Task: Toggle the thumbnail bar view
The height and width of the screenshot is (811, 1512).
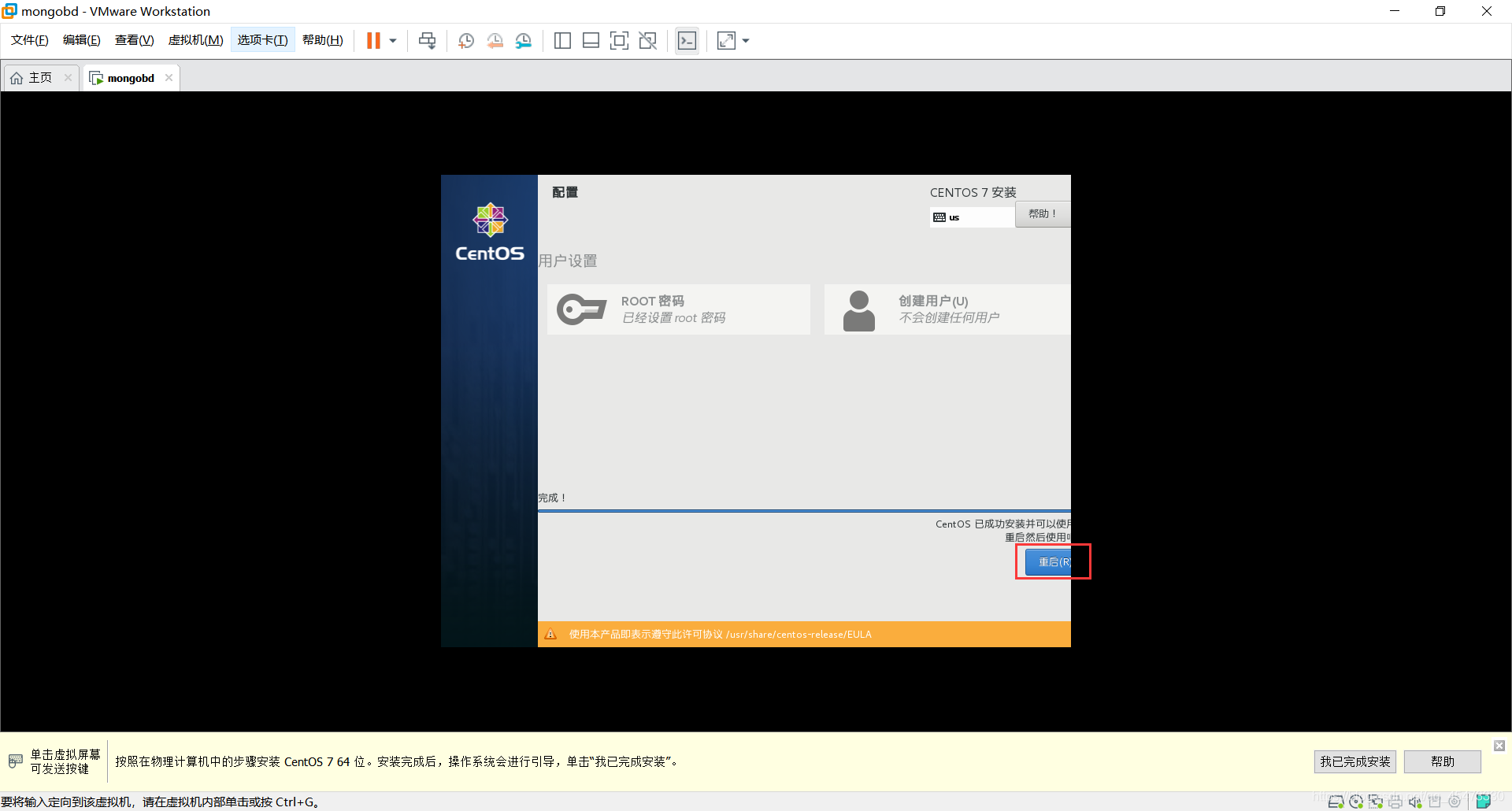Action: click(591, 41)
